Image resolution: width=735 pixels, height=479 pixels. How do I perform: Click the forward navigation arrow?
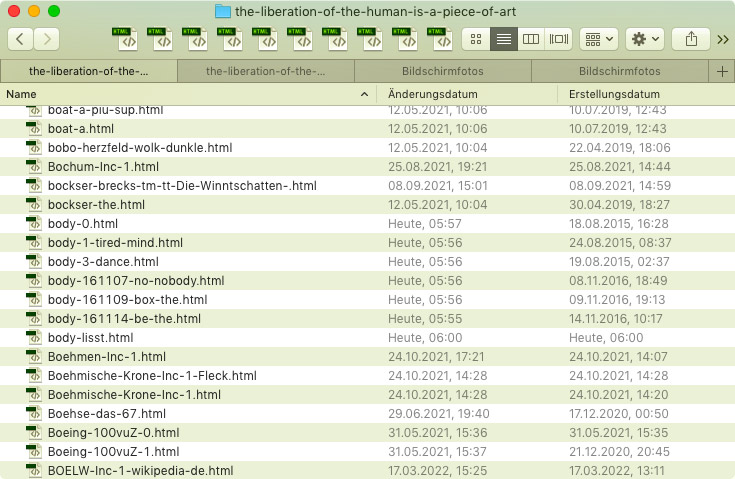[46, 39]
